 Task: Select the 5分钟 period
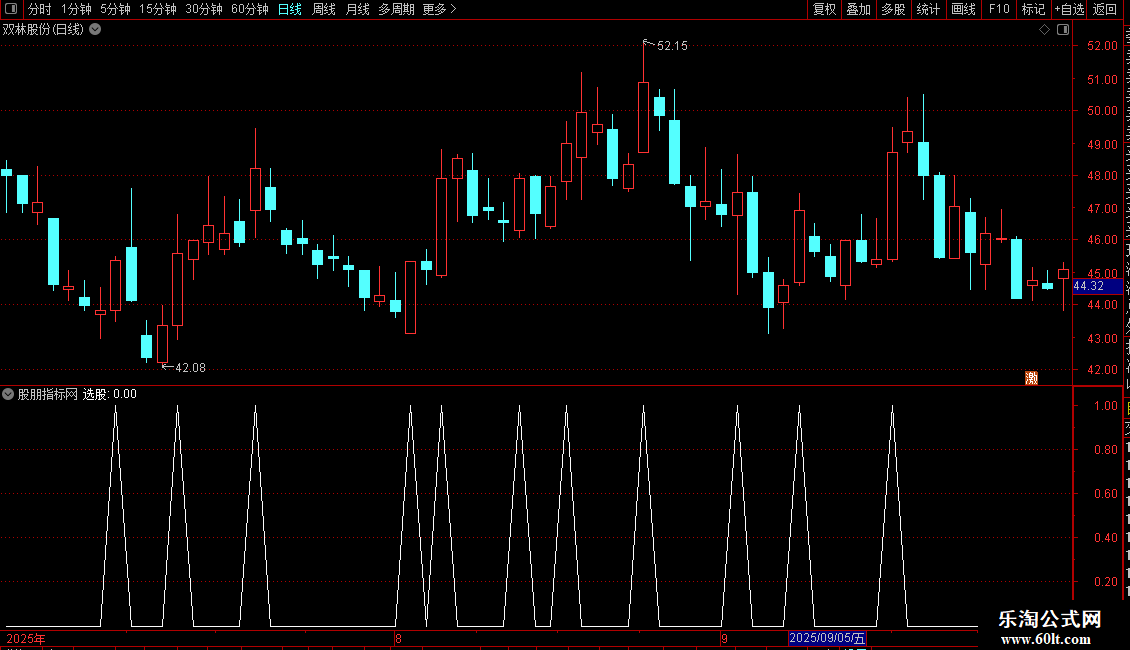click(x=115, y=9)
